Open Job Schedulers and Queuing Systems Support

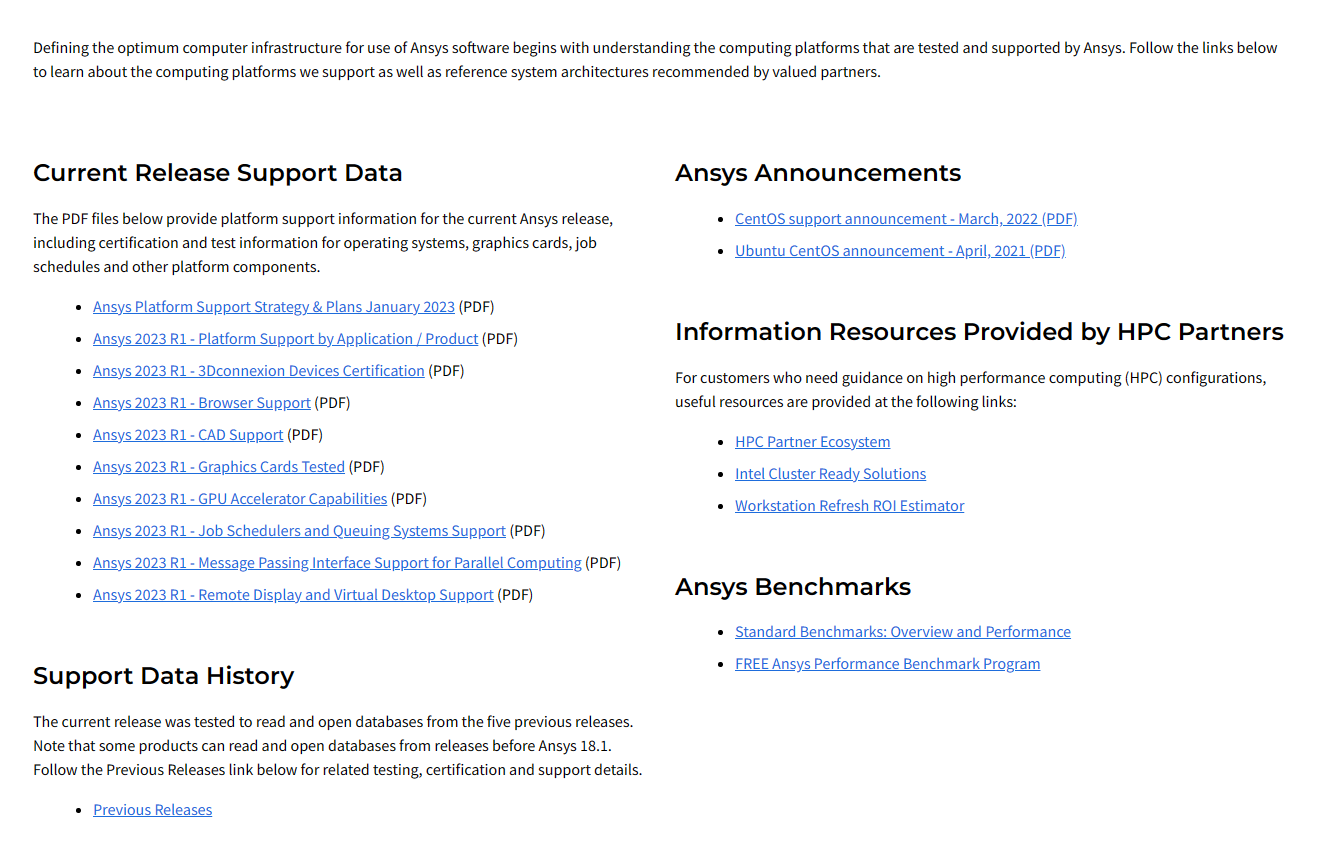tap(299, 531)
